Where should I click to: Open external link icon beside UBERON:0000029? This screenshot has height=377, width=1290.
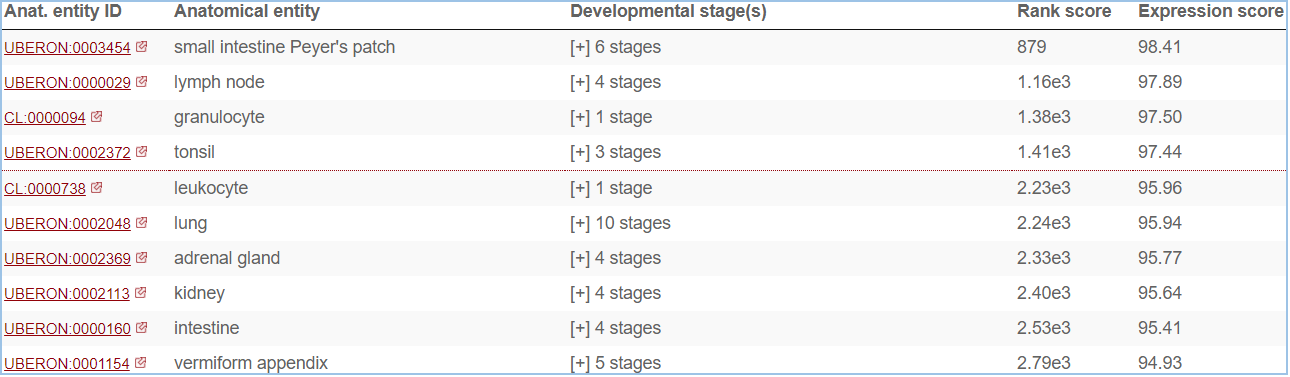pos(142,82)
